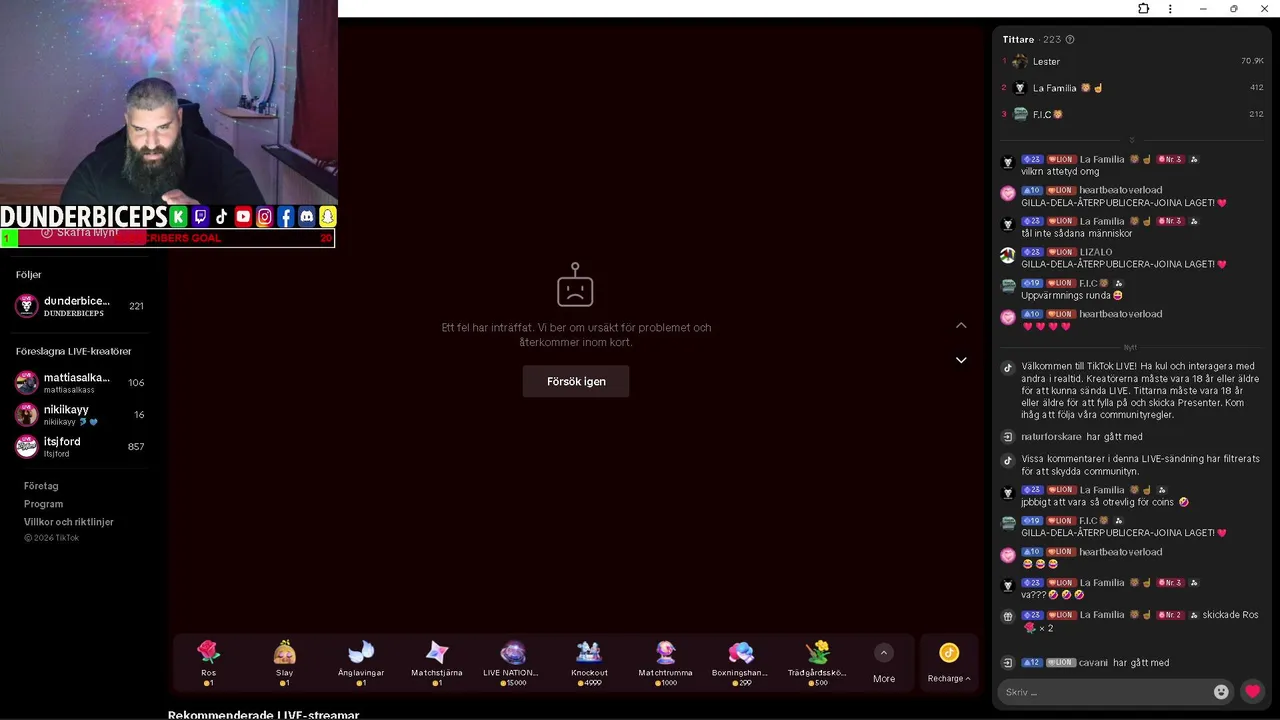Click LIZALO username in chat
Viewport: 1280px width, 720px height.
1096,252
